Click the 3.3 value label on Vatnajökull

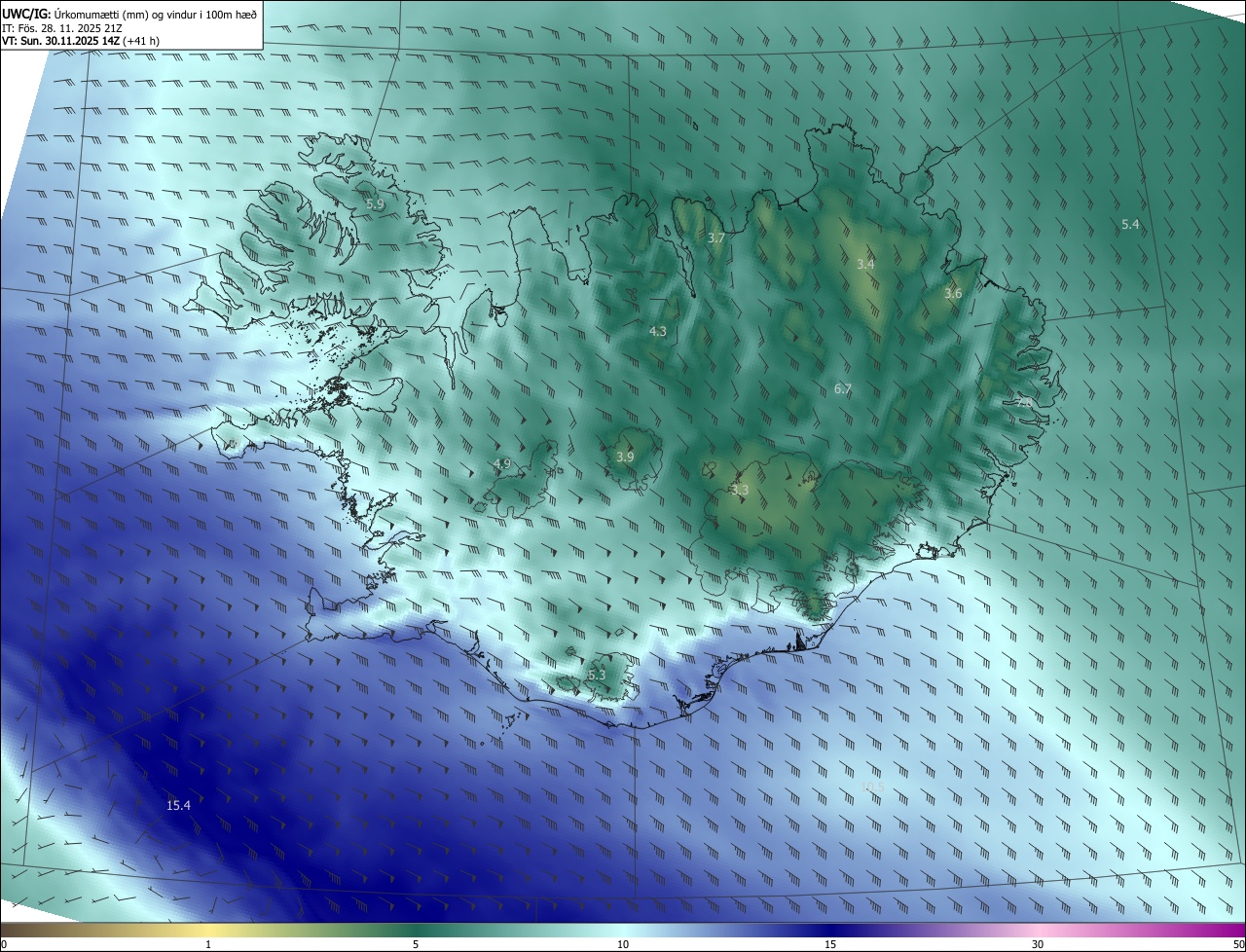coord(740,490)
